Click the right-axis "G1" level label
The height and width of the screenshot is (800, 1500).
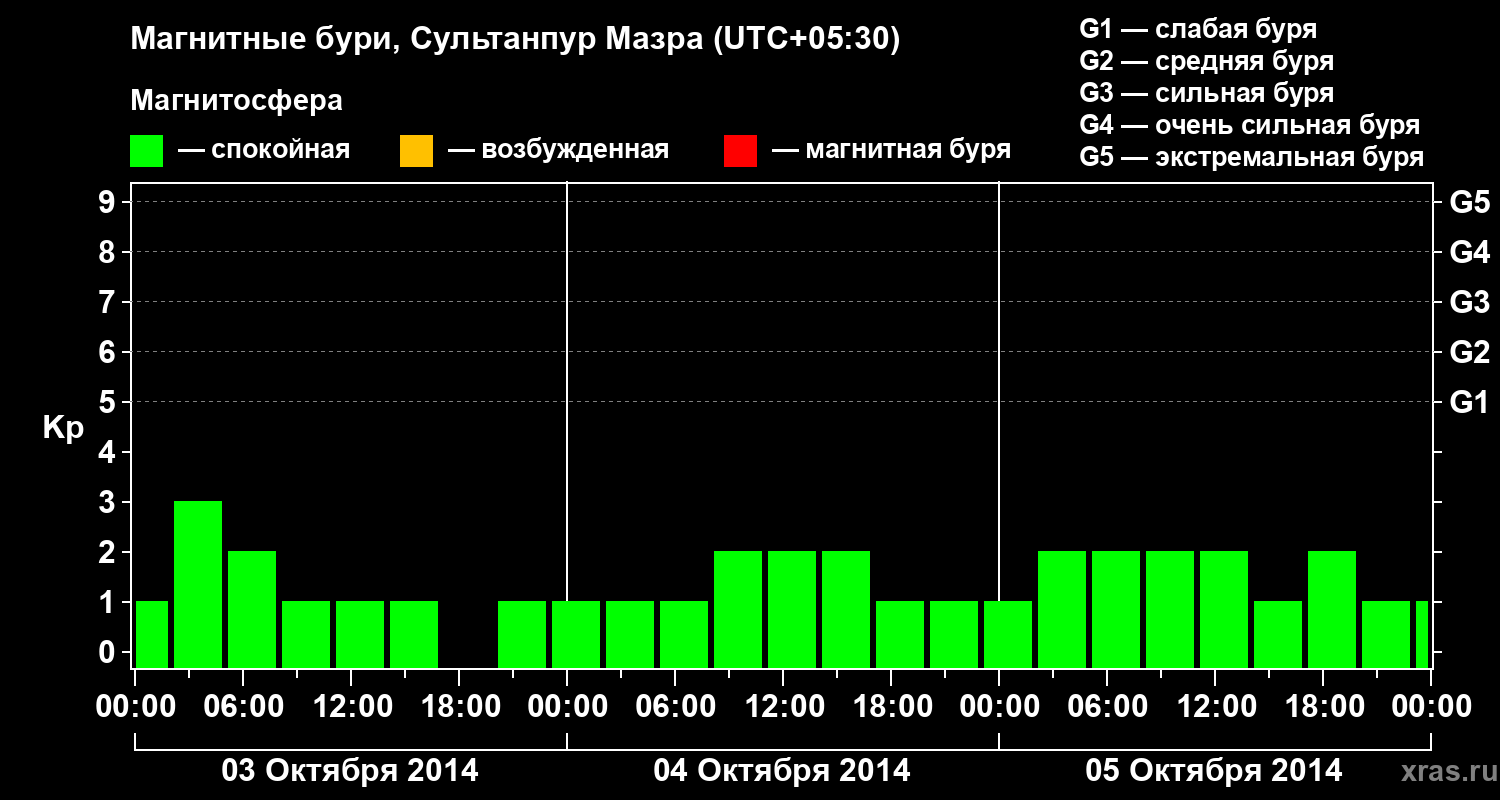[x=1469, y=403]
